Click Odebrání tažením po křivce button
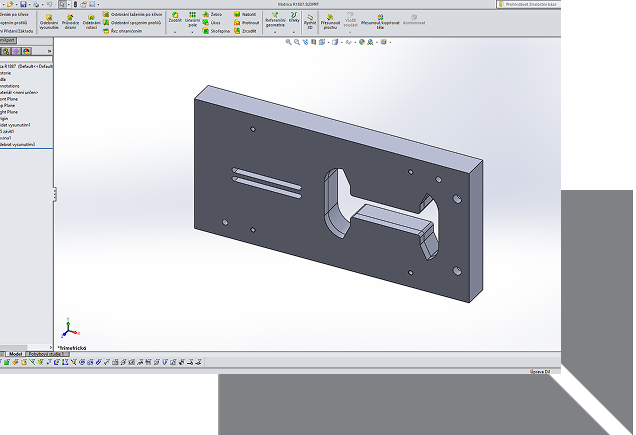The image size is (636, 435). pyautogui.click(x=132, y=15)
